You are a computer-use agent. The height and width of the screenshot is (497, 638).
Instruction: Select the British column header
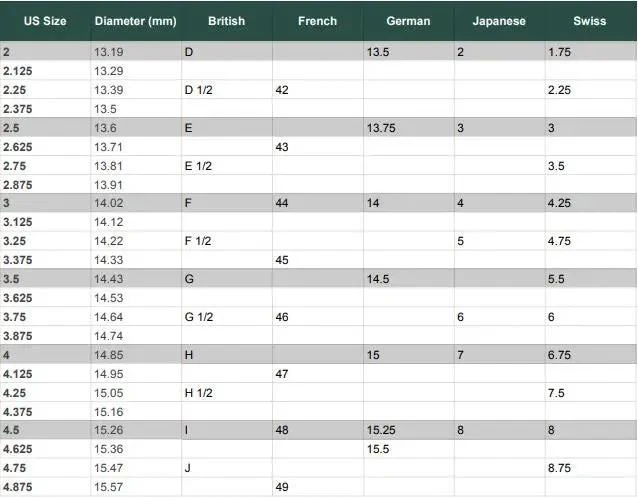[x=227, y=21]
